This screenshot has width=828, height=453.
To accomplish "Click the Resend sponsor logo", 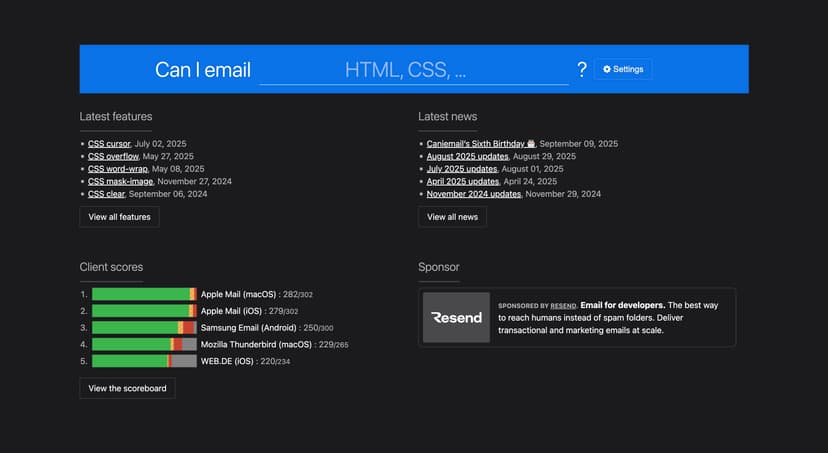I will tap(456, 318).
